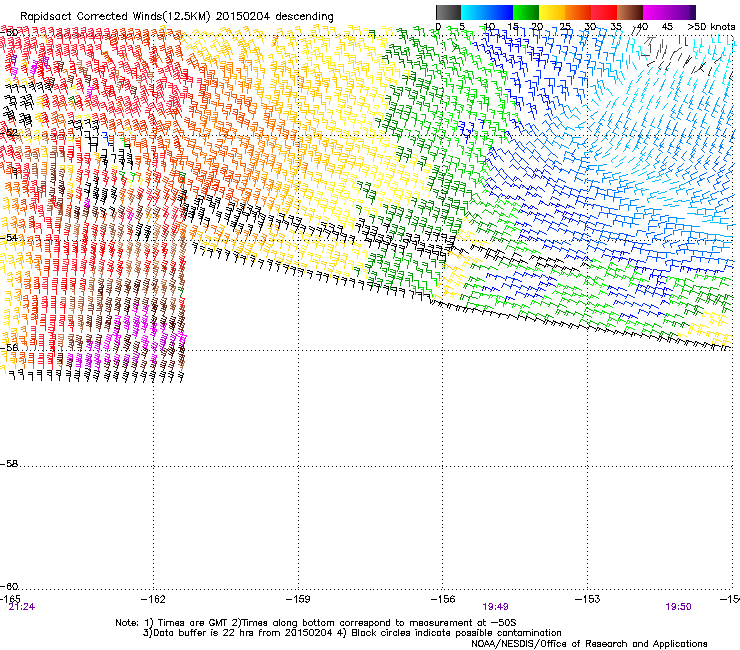Click the blue 10-15 knots color swatch
This screenshot has height=650, width=740.
click(x=500, y=12)
